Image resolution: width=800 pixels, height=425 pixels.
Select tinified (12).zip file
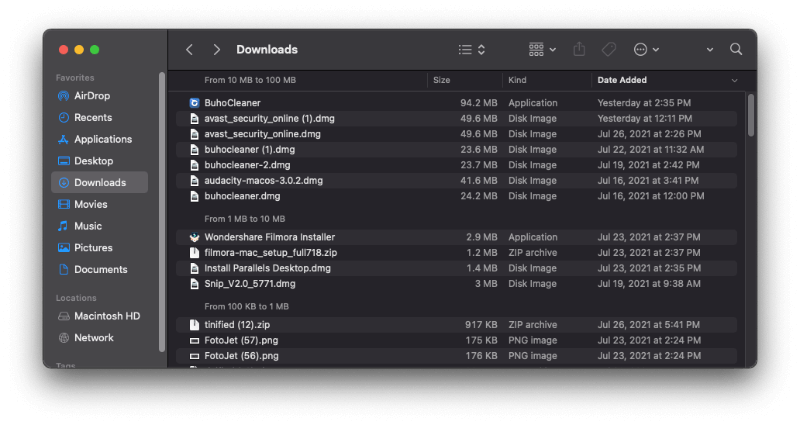237,325
